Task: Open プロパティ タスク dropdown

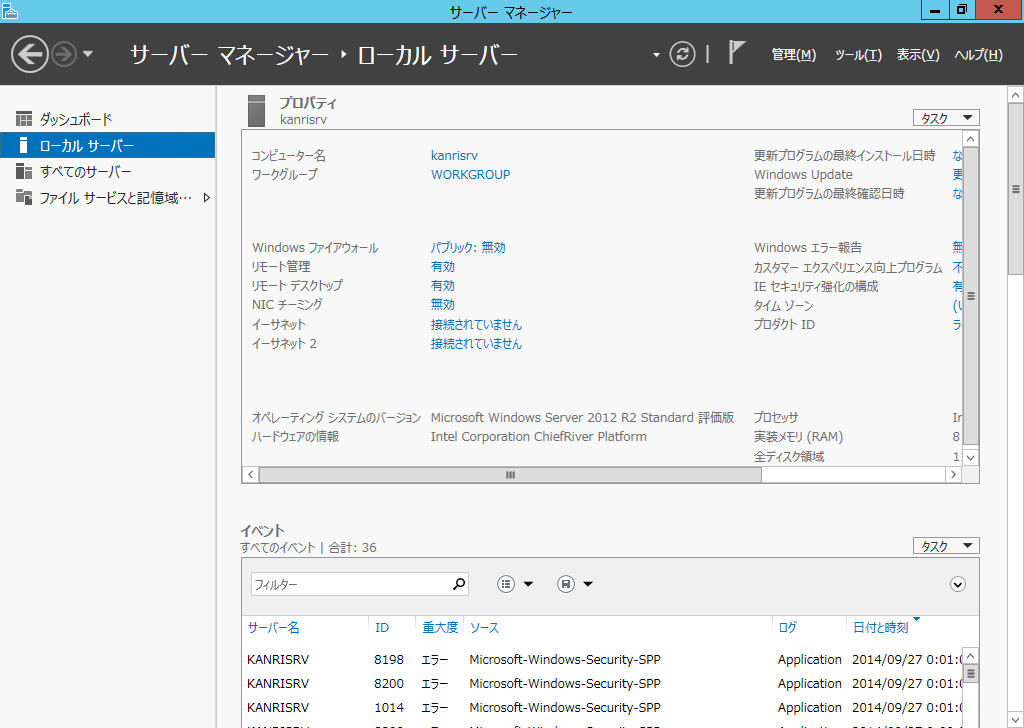Action: 946,118
